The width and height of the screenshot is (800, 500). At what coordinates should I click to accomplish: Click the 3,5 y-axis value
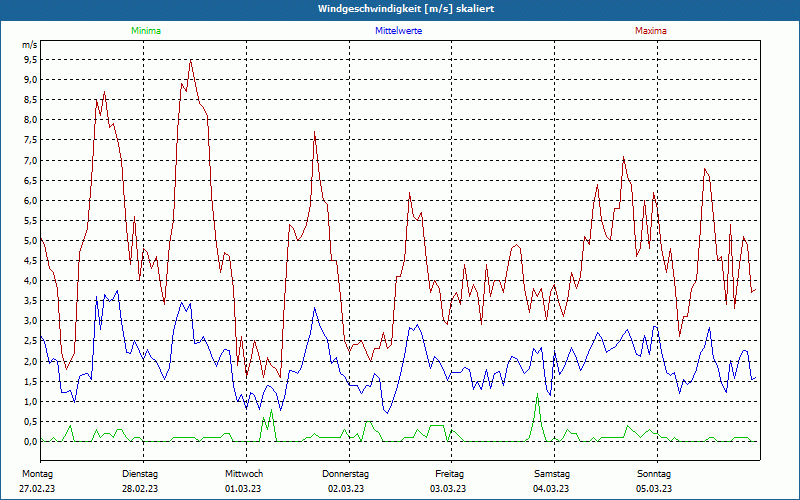click(31, 301)
